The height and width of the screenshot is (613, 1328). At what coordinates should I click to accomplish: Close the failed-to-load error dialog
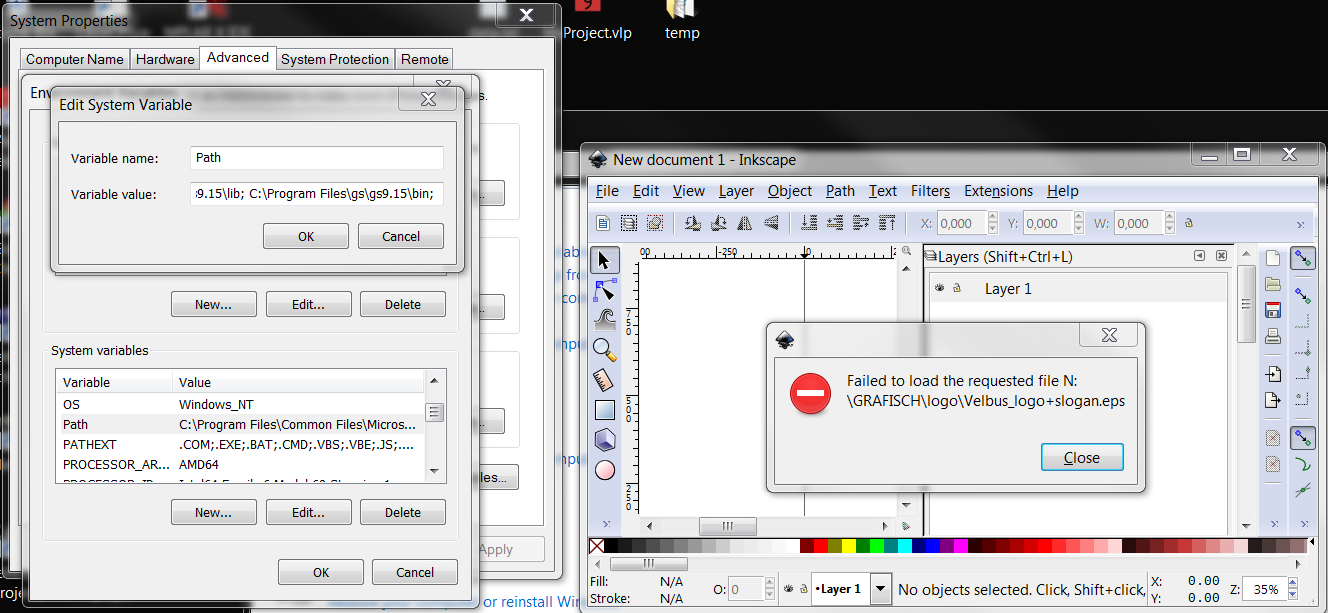coord(1082,457)
